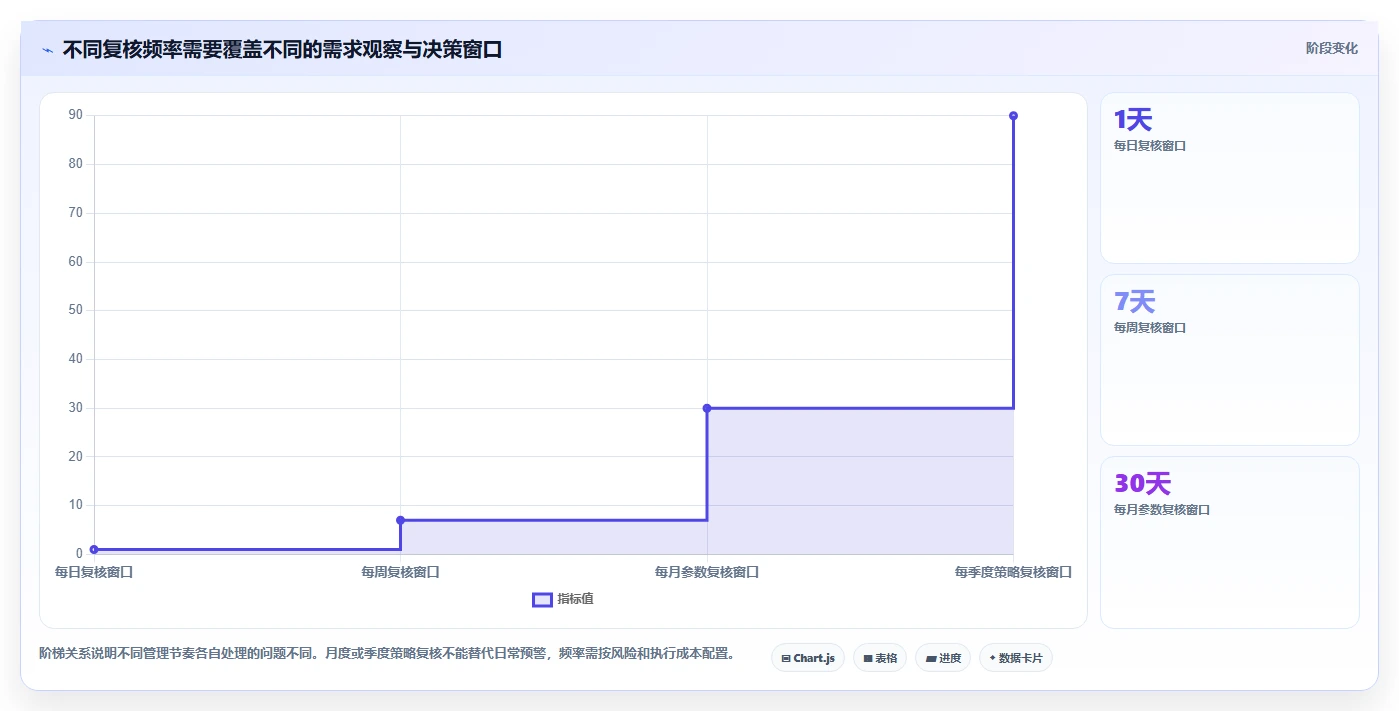Select the 表格 chip
This screenshot has height=711, width=1399.
pyautogui.click(x=880, y=658)
